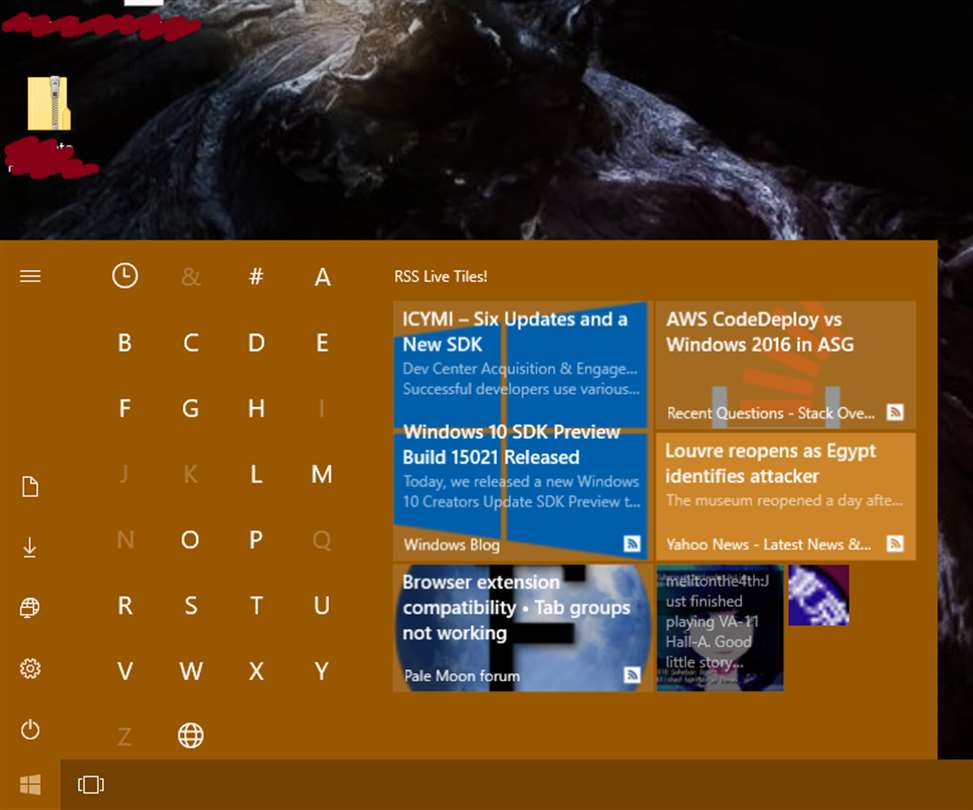Jump to apps starting with O
Image resolution: width=973 pixels, height=810 pixels.
tap(191, 540)
